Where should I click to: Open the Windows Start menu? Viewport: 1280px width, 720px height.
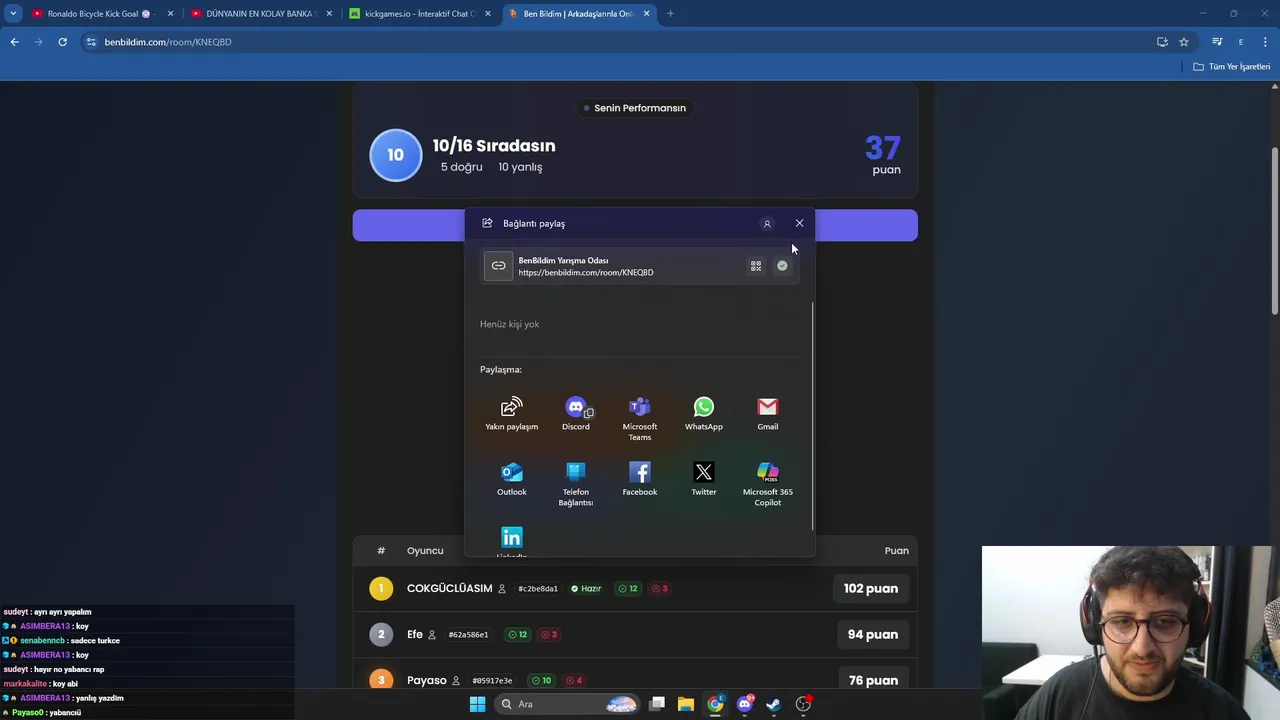(477, 704)
